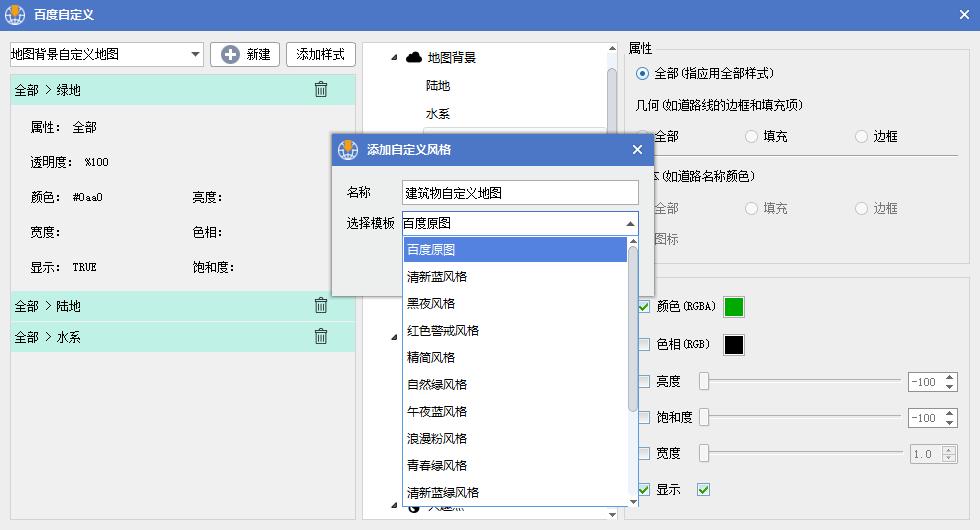Choose the 百度原图 template option
Image resolution: width=980 pixels, height=530 pixels.
(515, 249)
